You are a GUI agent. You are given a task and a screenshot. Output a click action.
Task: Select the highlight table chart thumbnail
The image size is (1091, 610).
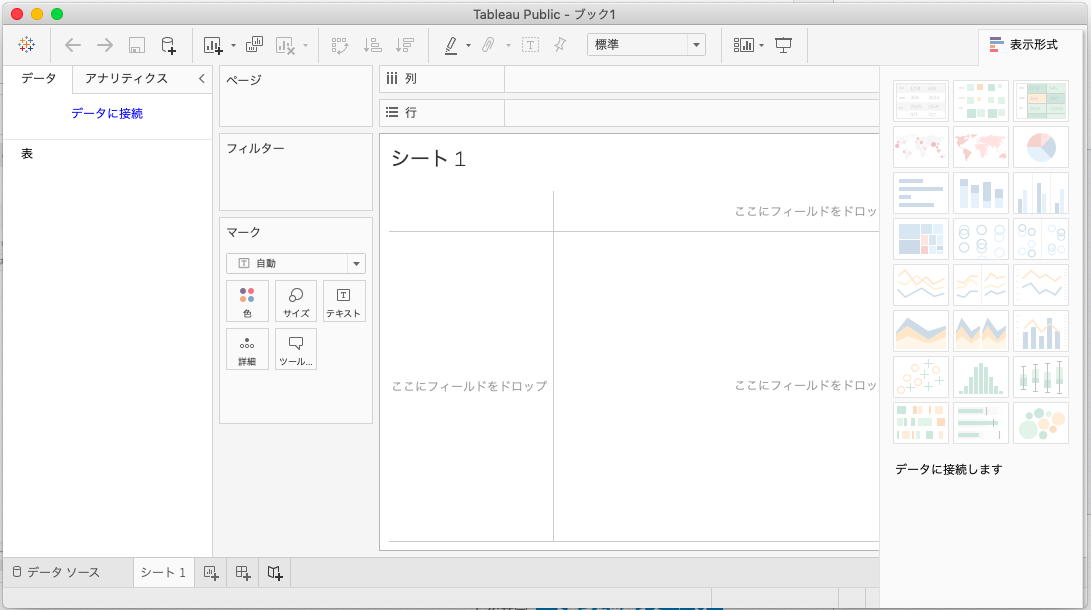tap(1041, 101)
